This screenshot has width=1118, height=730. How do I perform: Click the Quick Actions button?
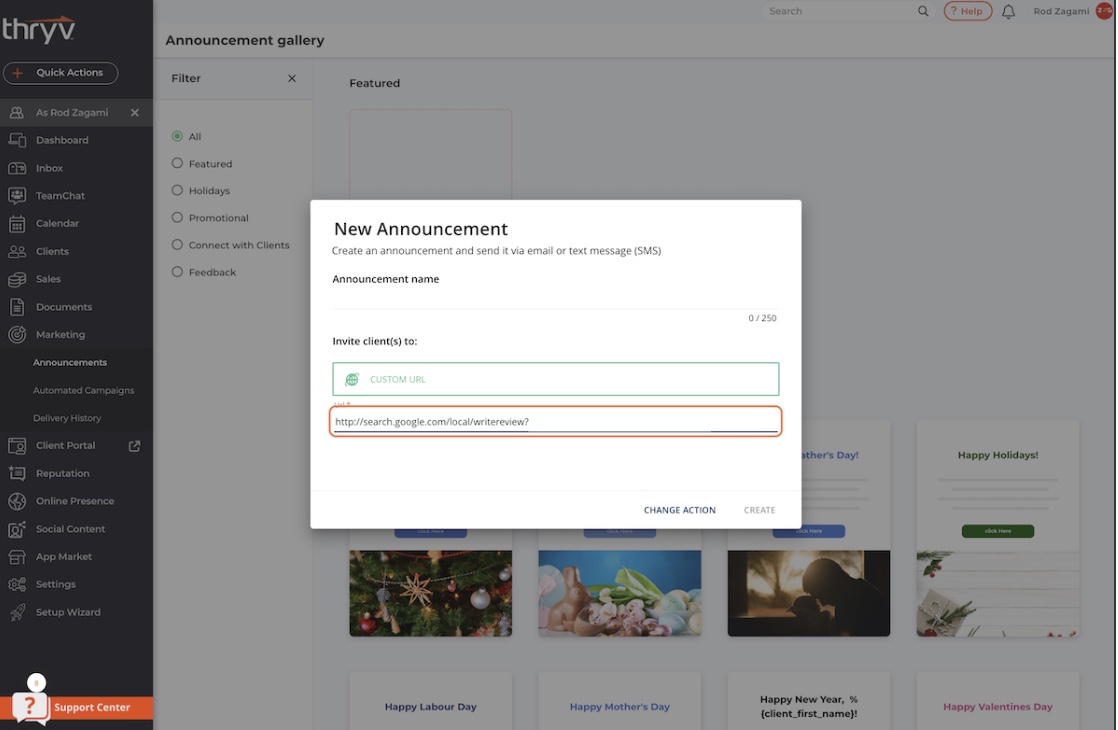pos(61,73)
